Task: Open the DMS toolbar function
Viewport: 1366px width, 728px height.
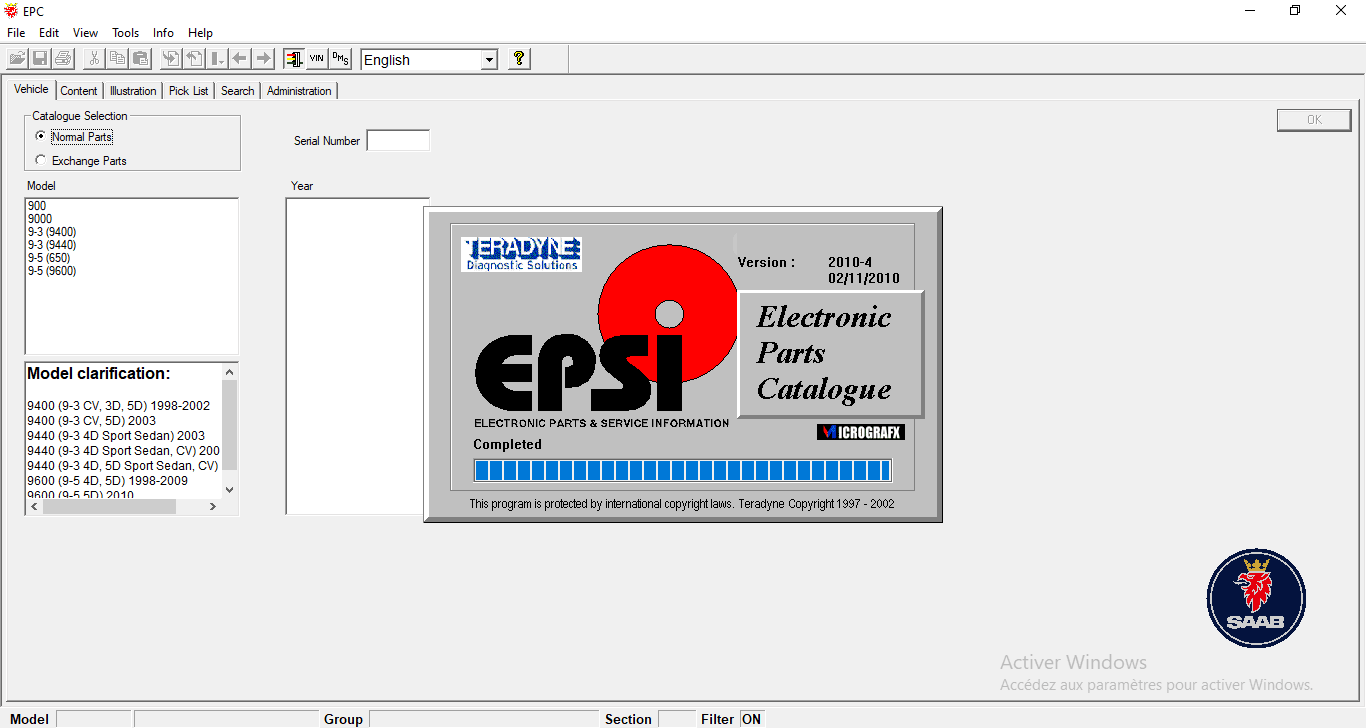Action: (339, 58)
